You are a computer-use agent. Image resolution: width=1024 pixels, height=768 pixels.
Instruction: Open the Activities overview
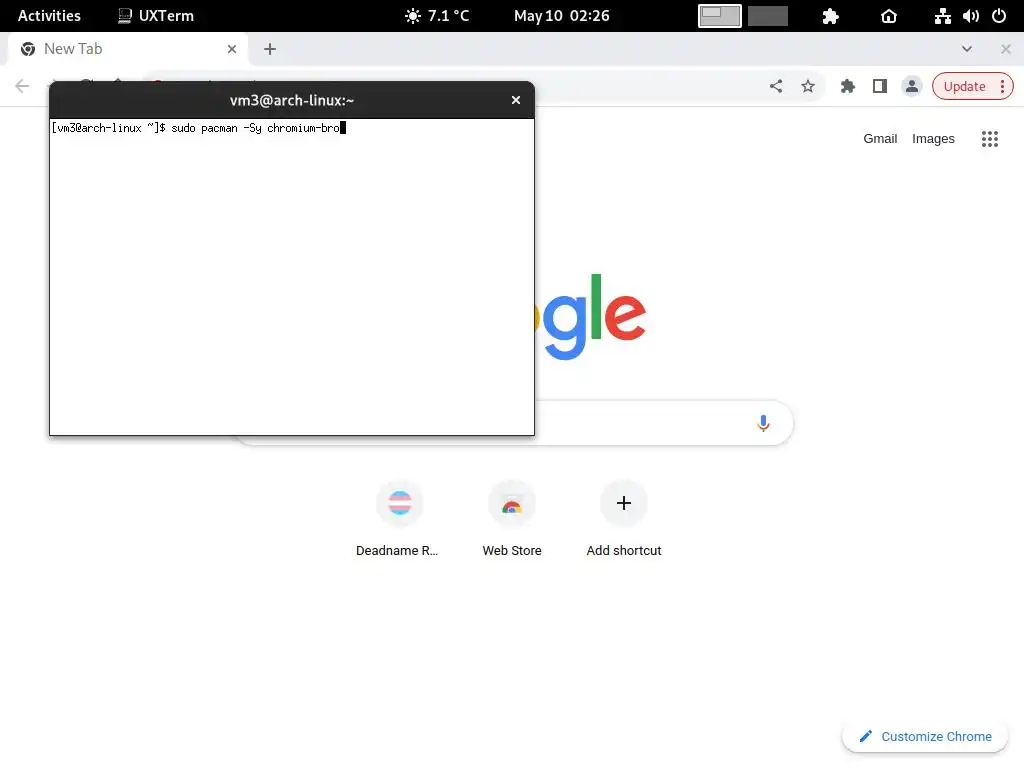point(49,16)
